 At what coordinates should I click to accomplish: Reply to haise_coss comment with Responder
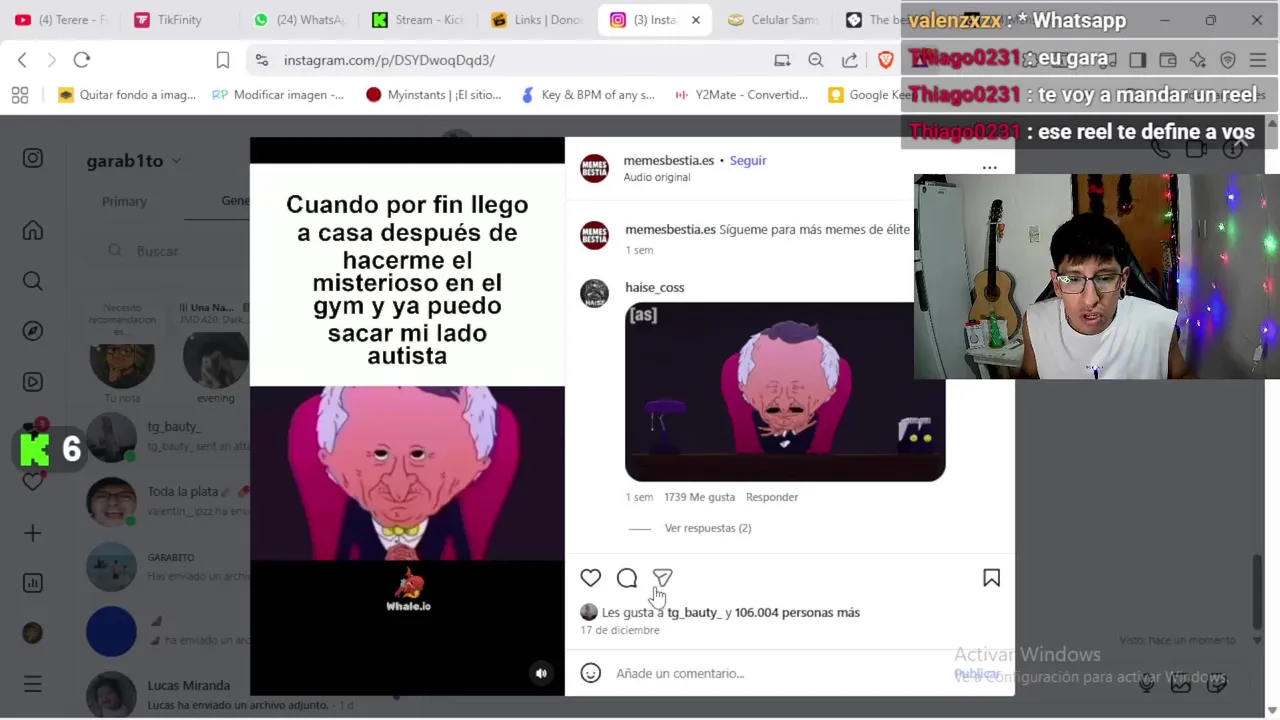(772, 497)
